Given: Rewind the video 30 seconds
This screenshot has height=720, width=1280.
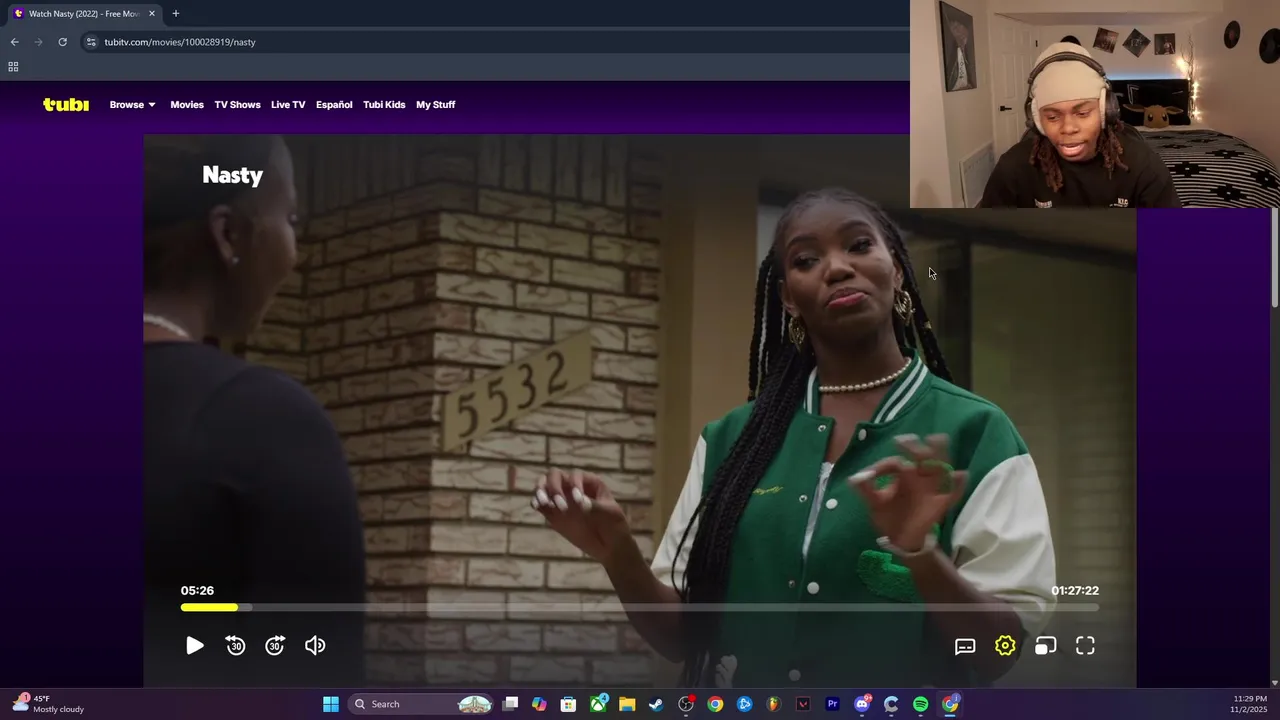Looking at the screenshot, I should coord(235,646).
